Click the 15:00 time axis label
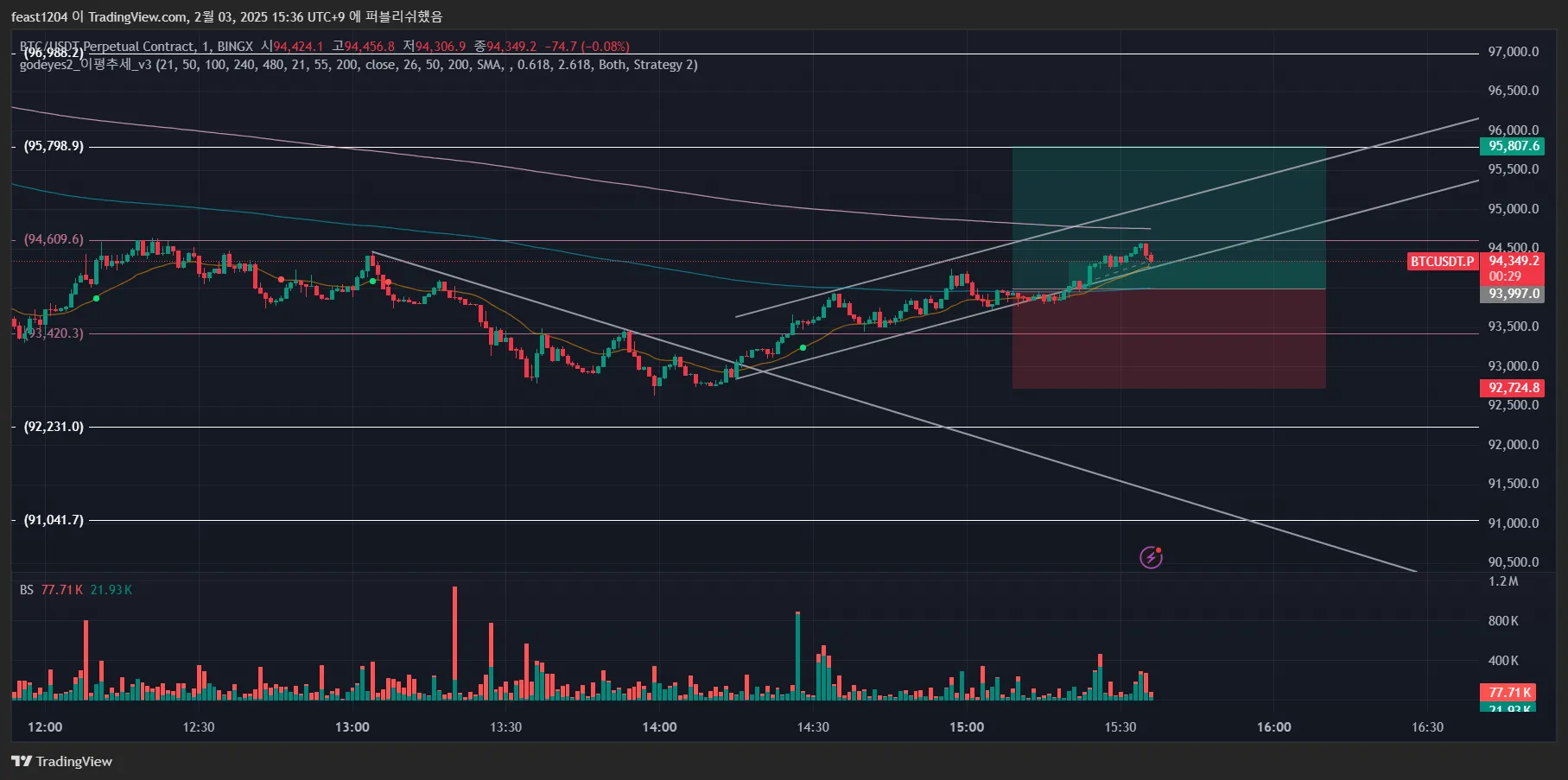The image size is (1568, 780). (x=967, y=727)
